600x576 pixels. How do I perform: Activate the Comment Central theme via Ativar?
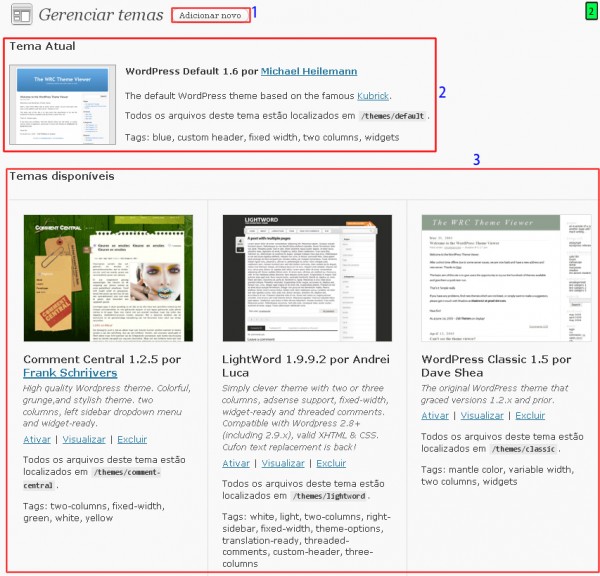(x=37, y=439)
